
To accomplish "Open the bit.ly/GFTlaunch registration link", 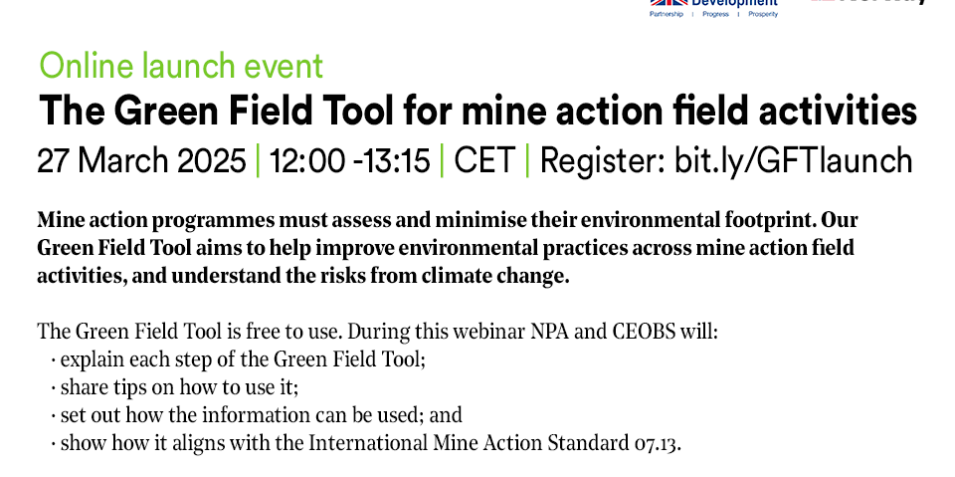I will 793,161.
